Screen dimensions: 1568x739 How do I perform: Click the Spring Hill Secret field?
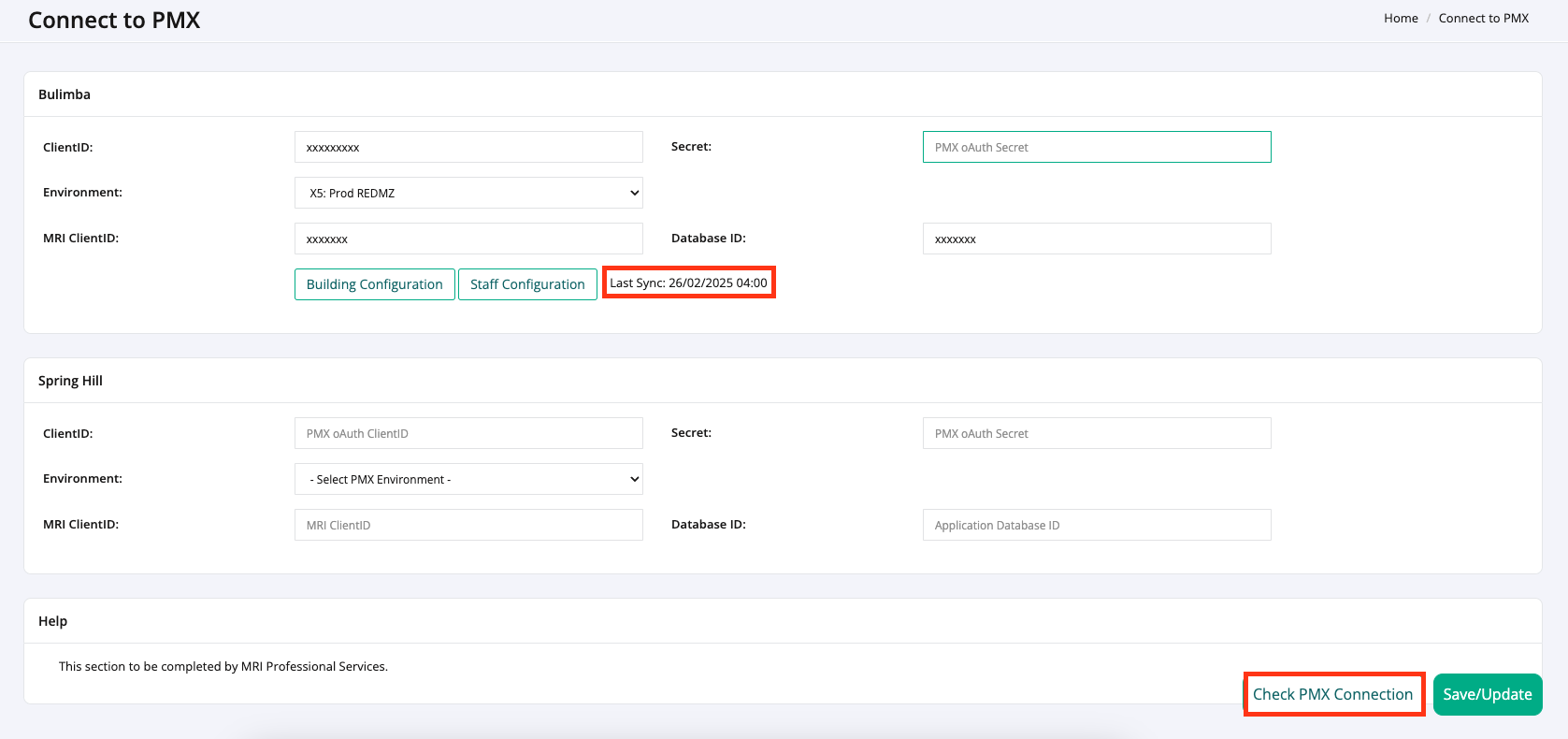[1097, 433]
